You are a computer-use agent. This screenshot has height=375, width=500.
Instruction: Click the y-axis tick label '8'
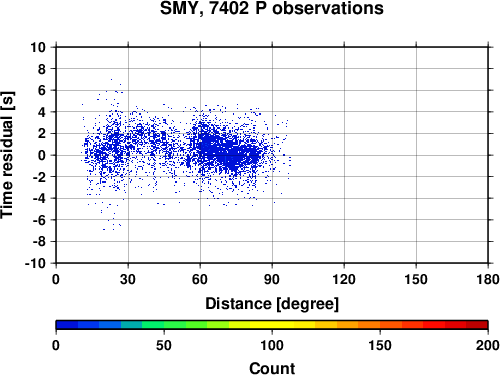pos(42,69)
